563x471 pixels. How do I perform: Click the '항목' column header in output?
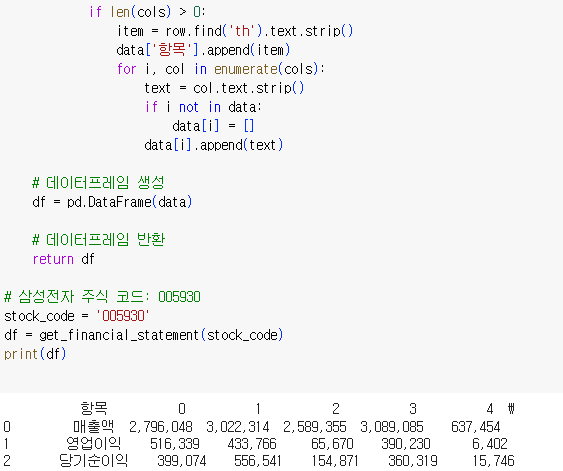[94, 409]
